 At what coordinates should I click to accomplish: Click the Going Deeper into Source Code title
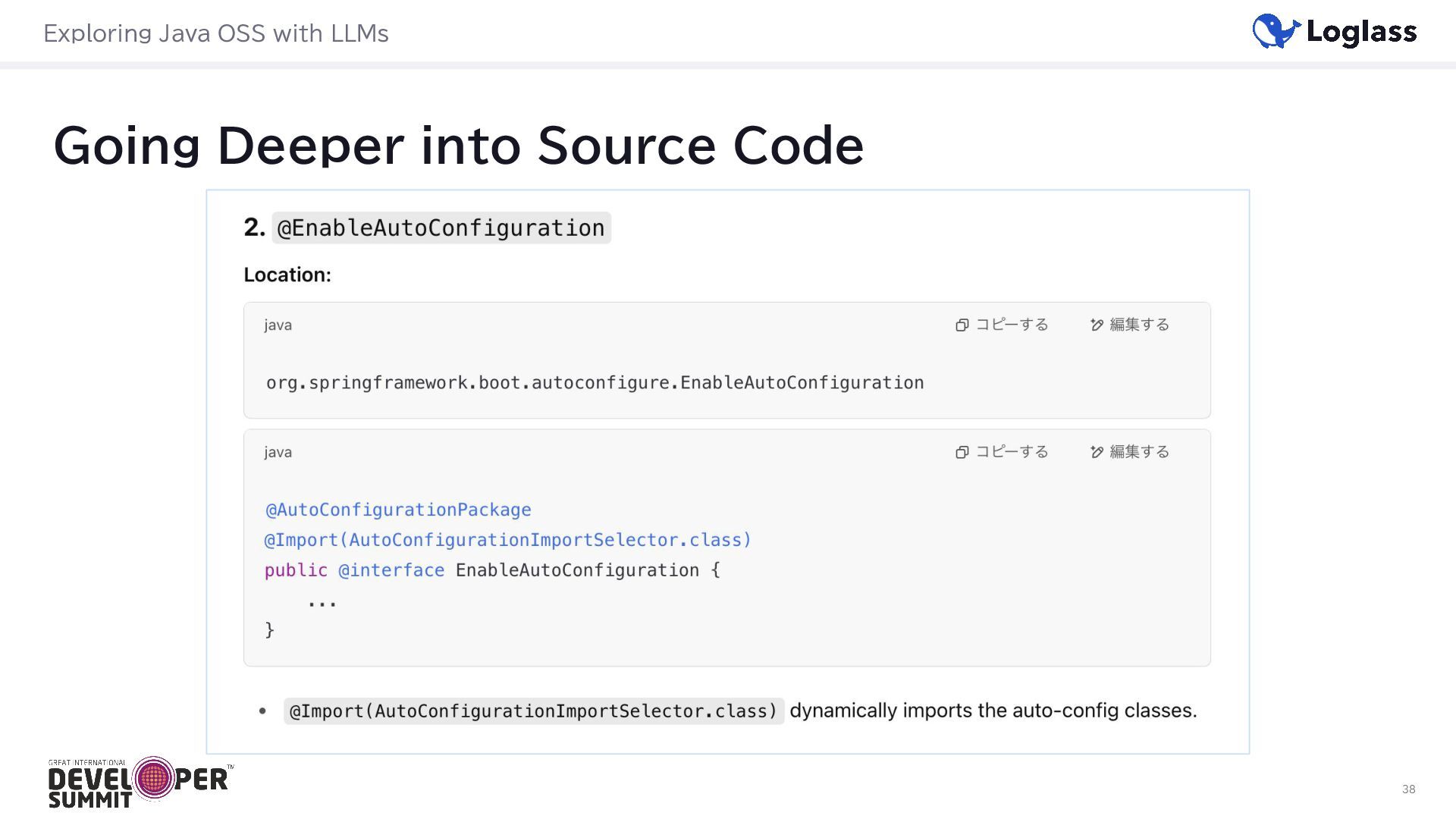[458, 146]
